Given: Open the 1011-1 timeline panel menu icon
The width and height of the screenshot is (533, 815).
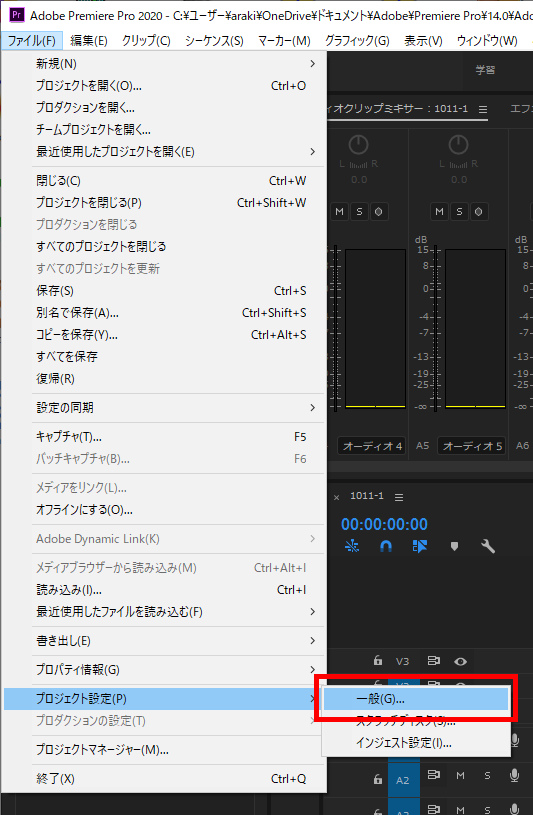Looking at the screenshot, I should [x=399, y=497].
